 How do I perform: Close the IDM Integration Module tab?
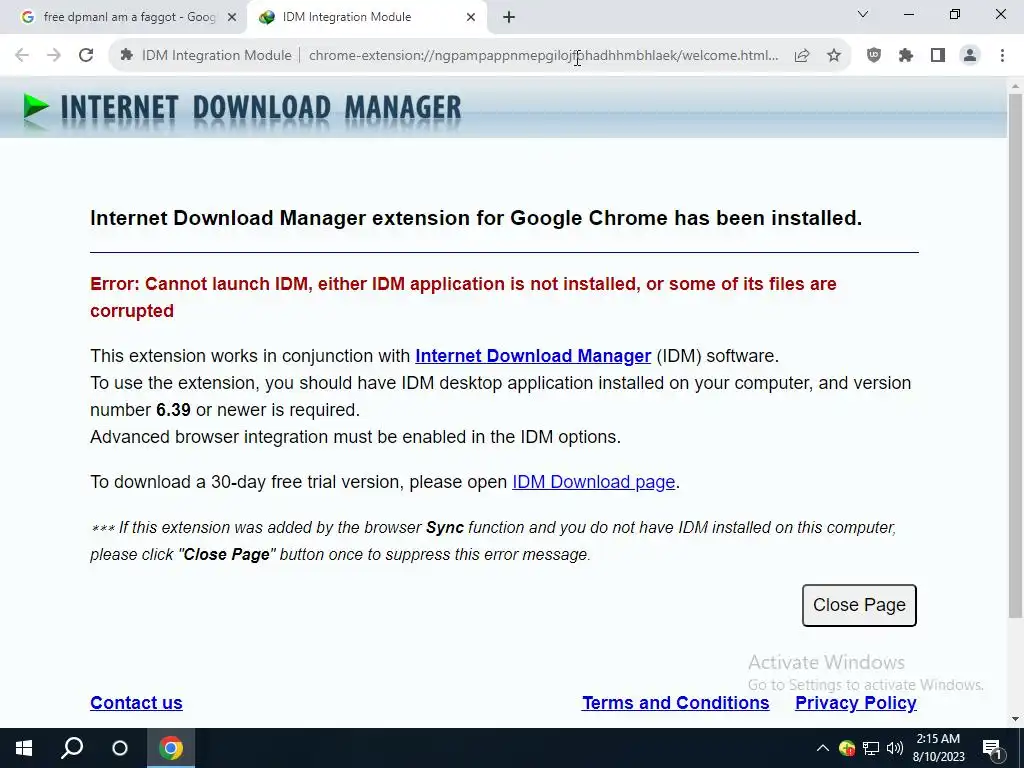point(471,18)
